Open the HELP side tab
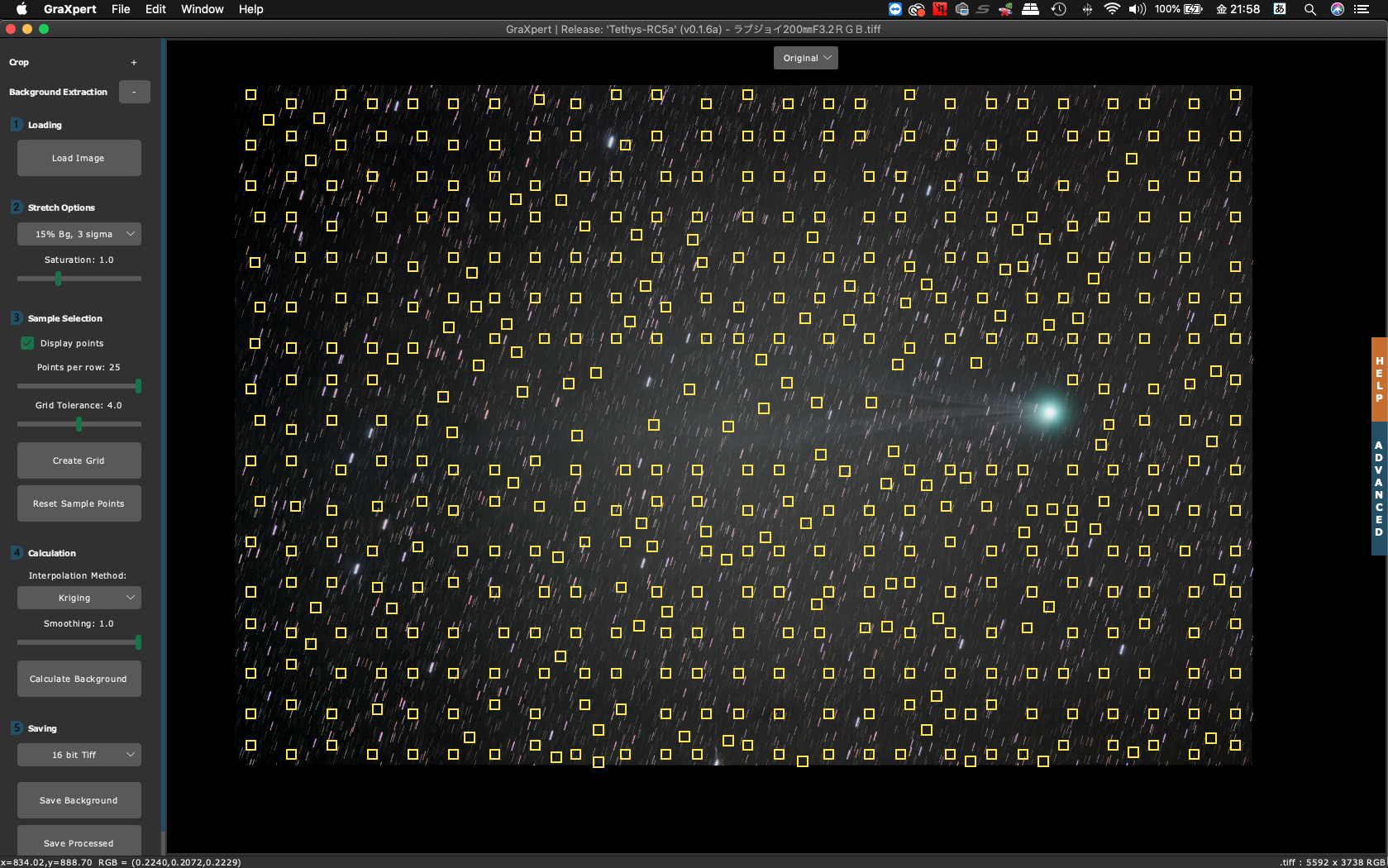1388x868 pixels. 1379,379
